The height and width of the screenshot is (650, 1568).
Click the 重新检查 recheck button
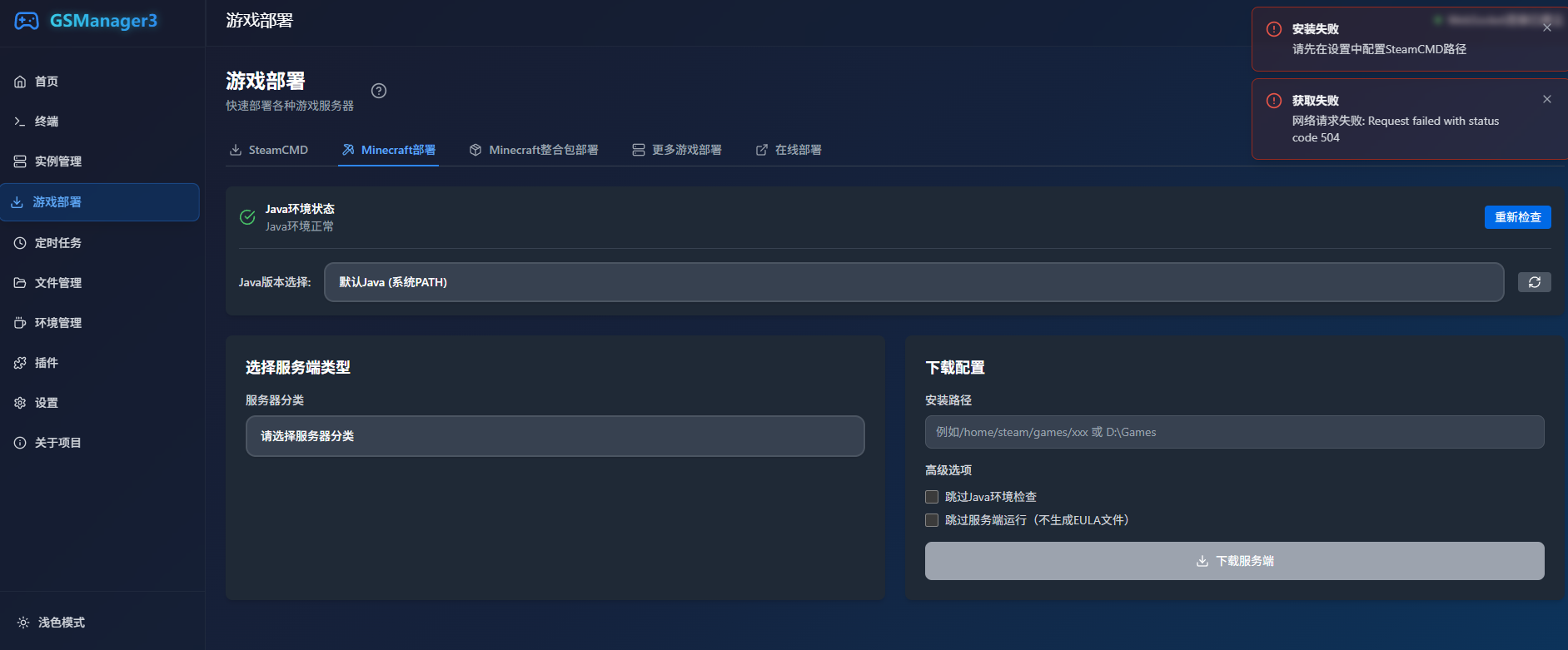tap(1517, 217)
